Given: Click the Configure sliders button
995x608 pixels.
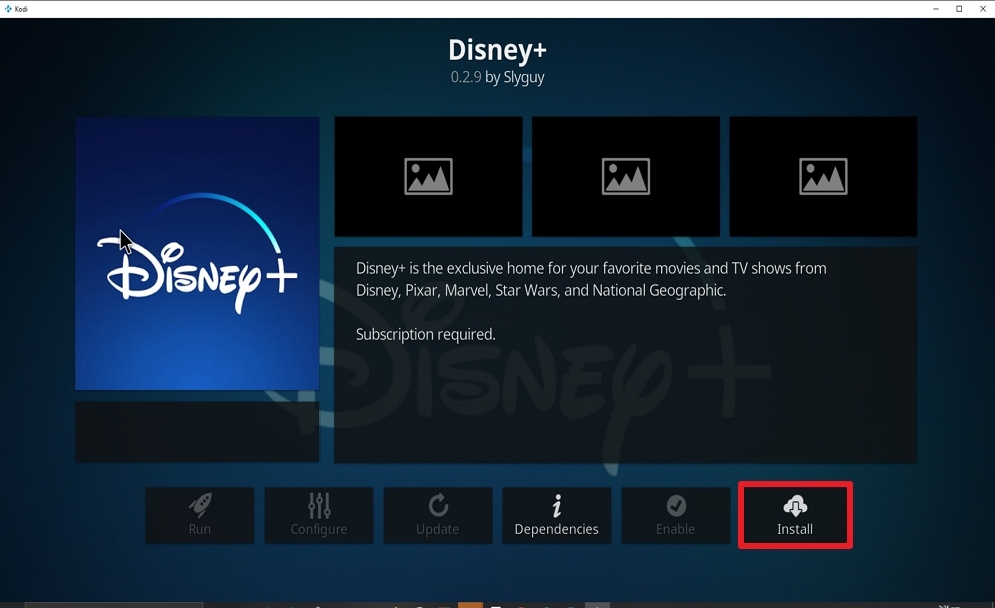Looking at the screenshot, I should [x=319, y=515].
